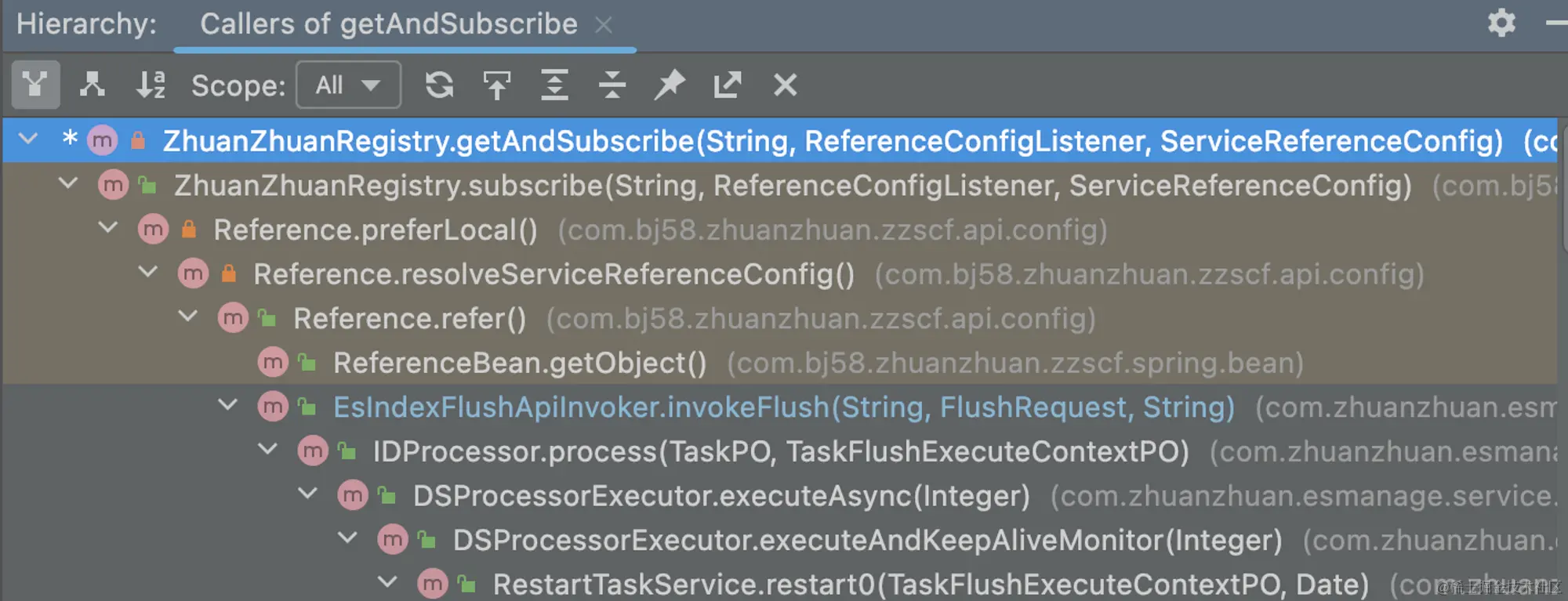Switch to Callee Methods Hierarchy view
This screenshot has width=1568, height=601.
click(93, 85)
